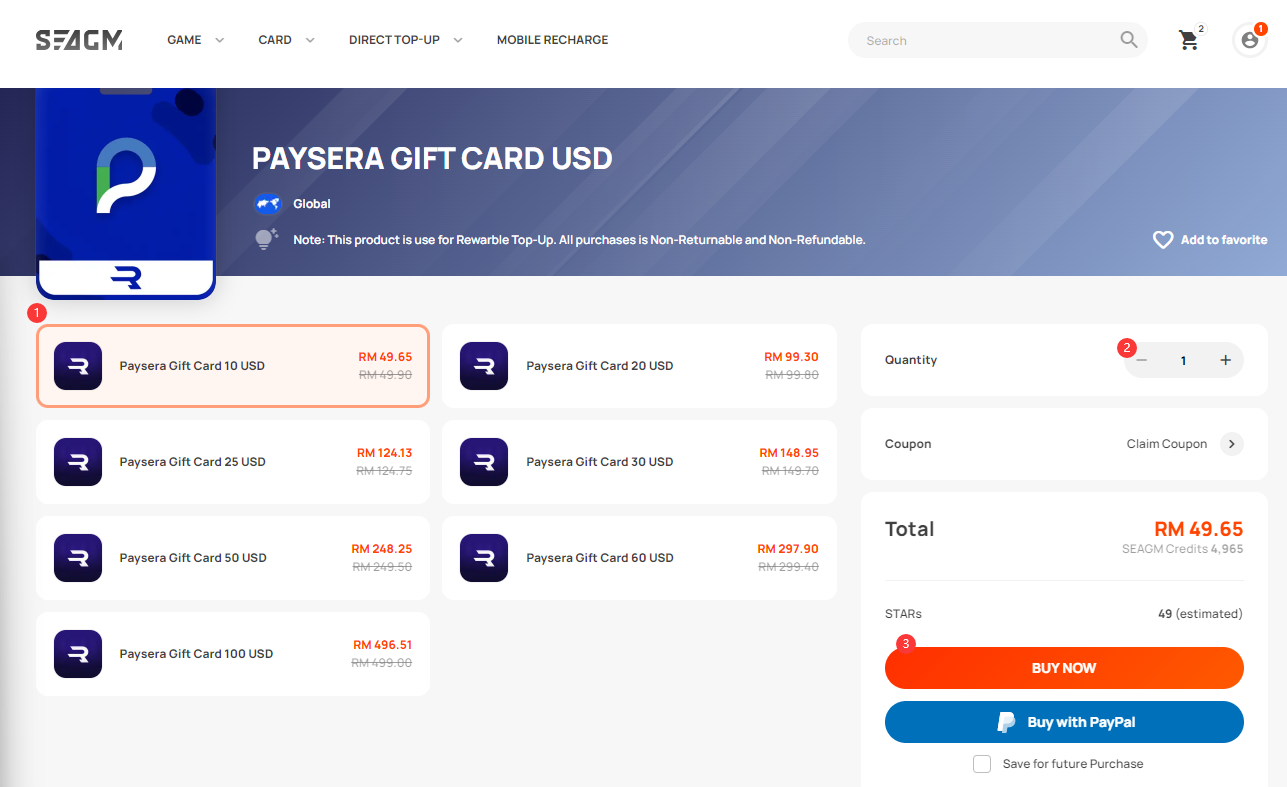Decrease quantity with minus button
Viewport: 1287px width, 787px height.
(x=1142, y=360)
